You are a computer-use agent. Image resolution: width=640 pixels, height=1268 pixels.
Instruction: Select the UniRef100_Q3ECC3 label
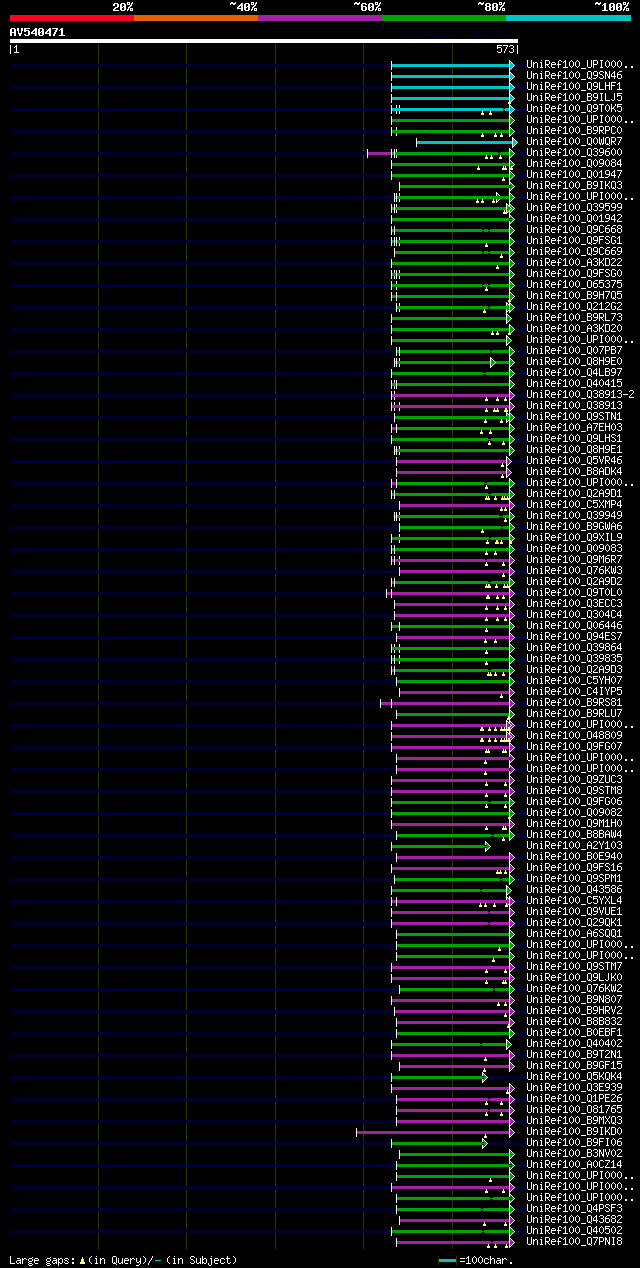pos(574,603)
